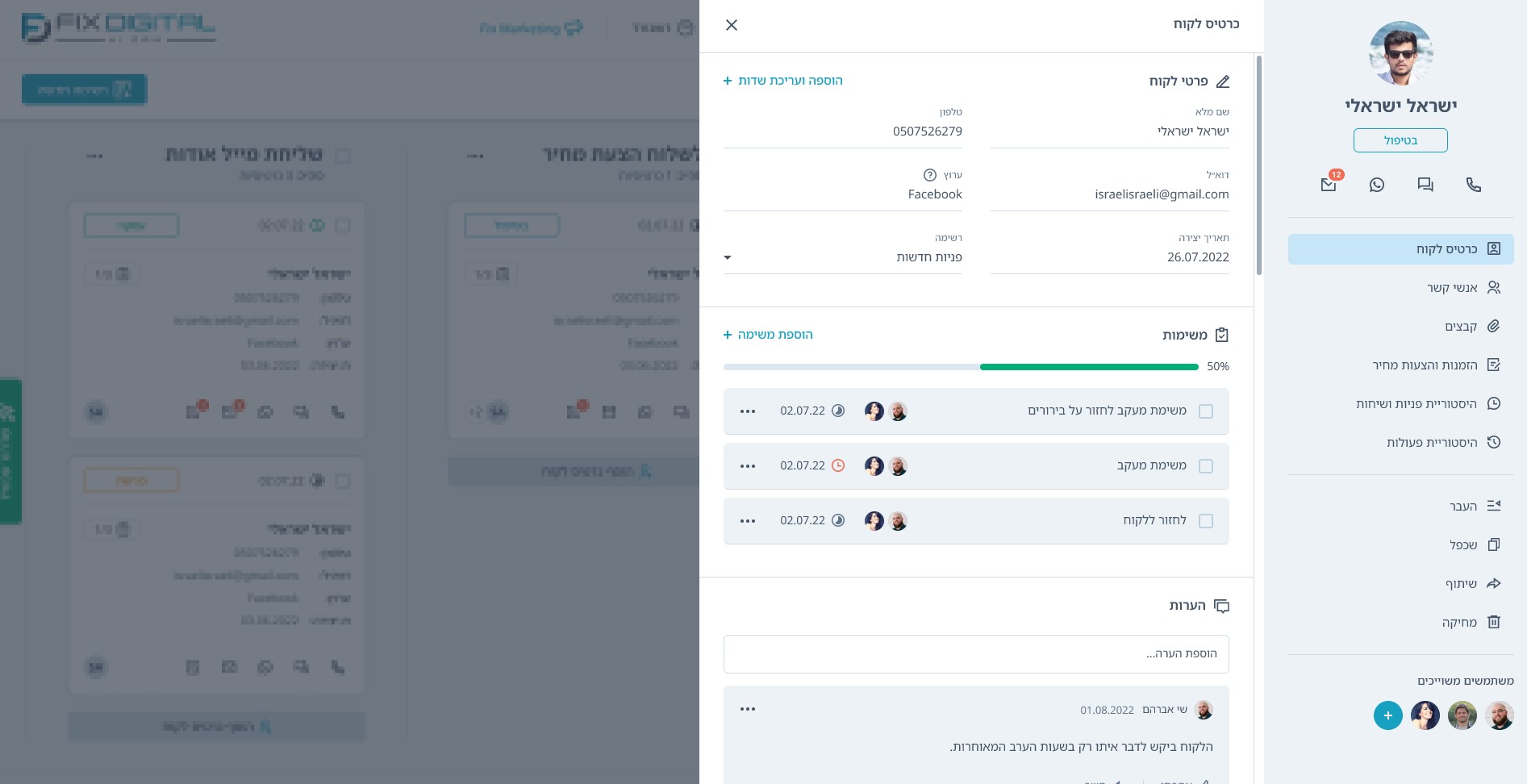Check the משימת מעקב task checkbox

tap(1206, 466)
